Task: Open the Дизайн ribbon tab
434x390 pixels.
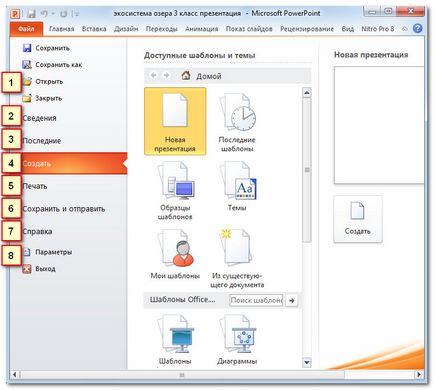Action: click(x=126, y=29)
